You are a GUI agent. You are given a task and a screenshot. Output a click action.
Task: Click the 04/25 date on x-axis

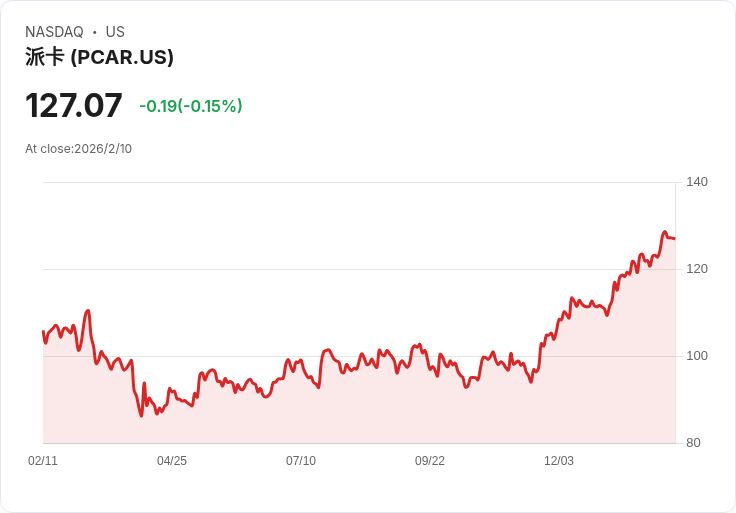tap(172, 461)
